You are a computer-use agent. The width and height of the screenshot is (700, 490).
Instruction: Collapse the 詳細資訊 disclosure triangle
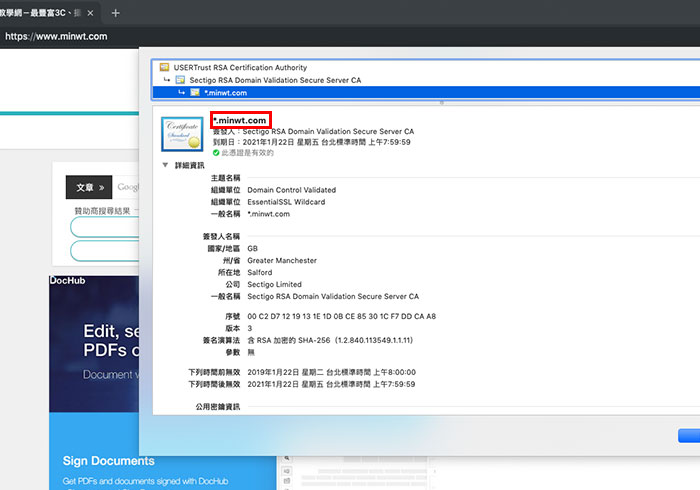(x=165, y=165)
